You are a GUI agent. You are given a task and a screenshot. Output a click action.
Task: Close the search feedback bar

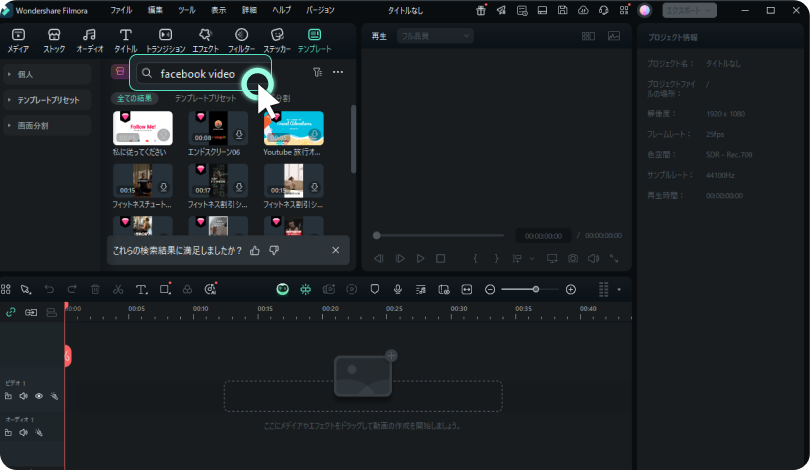(336, 250)
